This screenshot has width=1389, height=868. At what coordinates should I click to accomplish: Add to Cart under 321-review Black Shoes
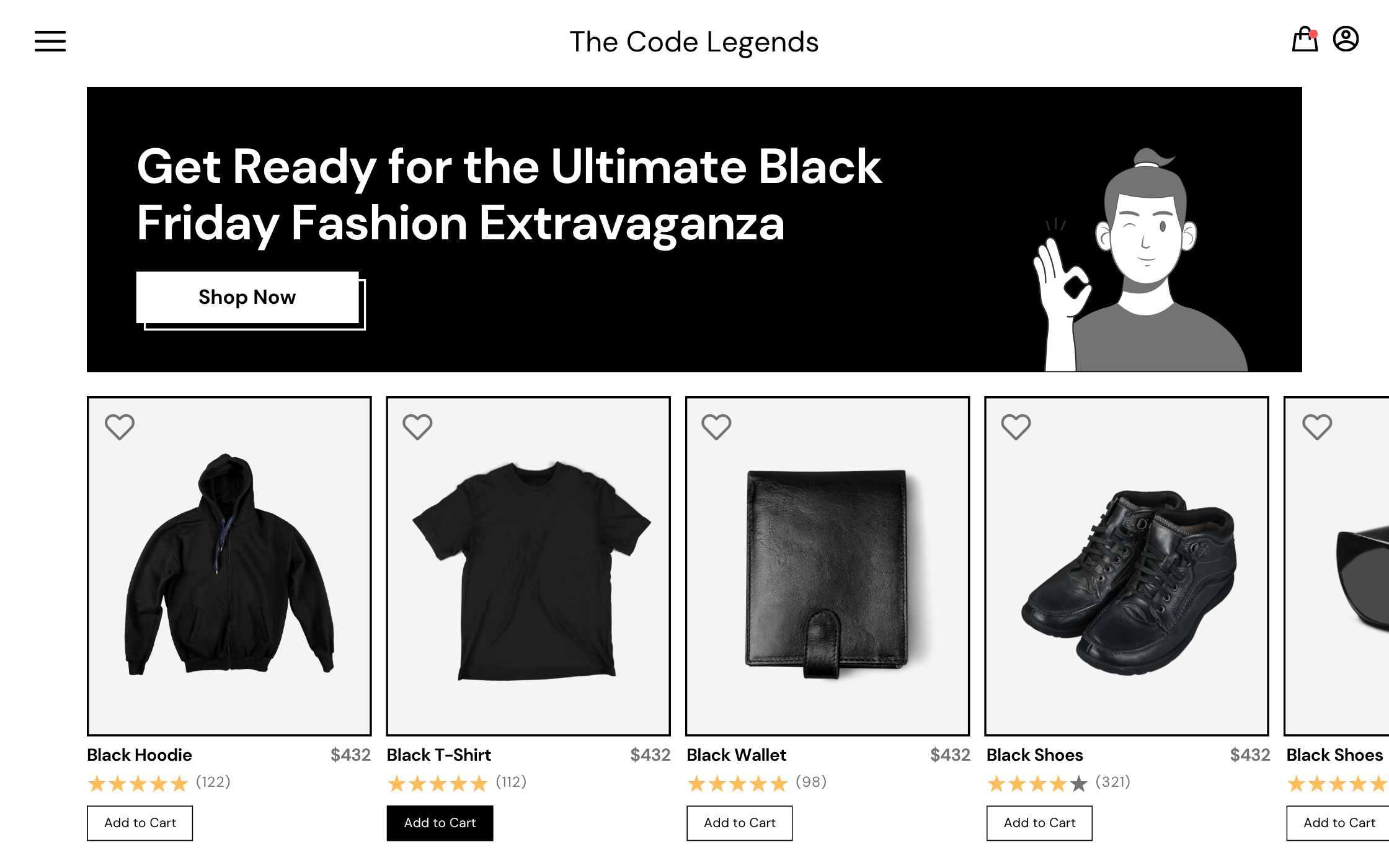tap(1039, 823)
